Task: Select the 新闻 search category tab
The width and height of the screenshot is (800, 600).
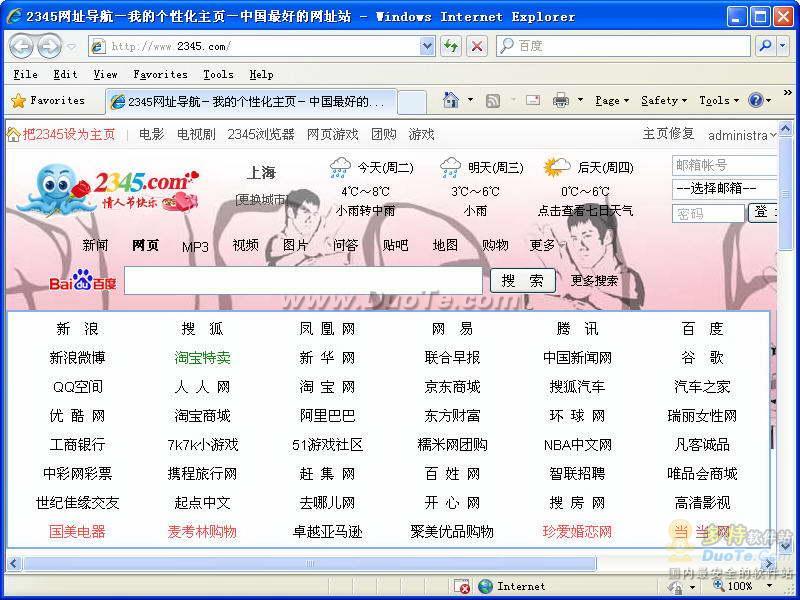Action: [95, 245]
